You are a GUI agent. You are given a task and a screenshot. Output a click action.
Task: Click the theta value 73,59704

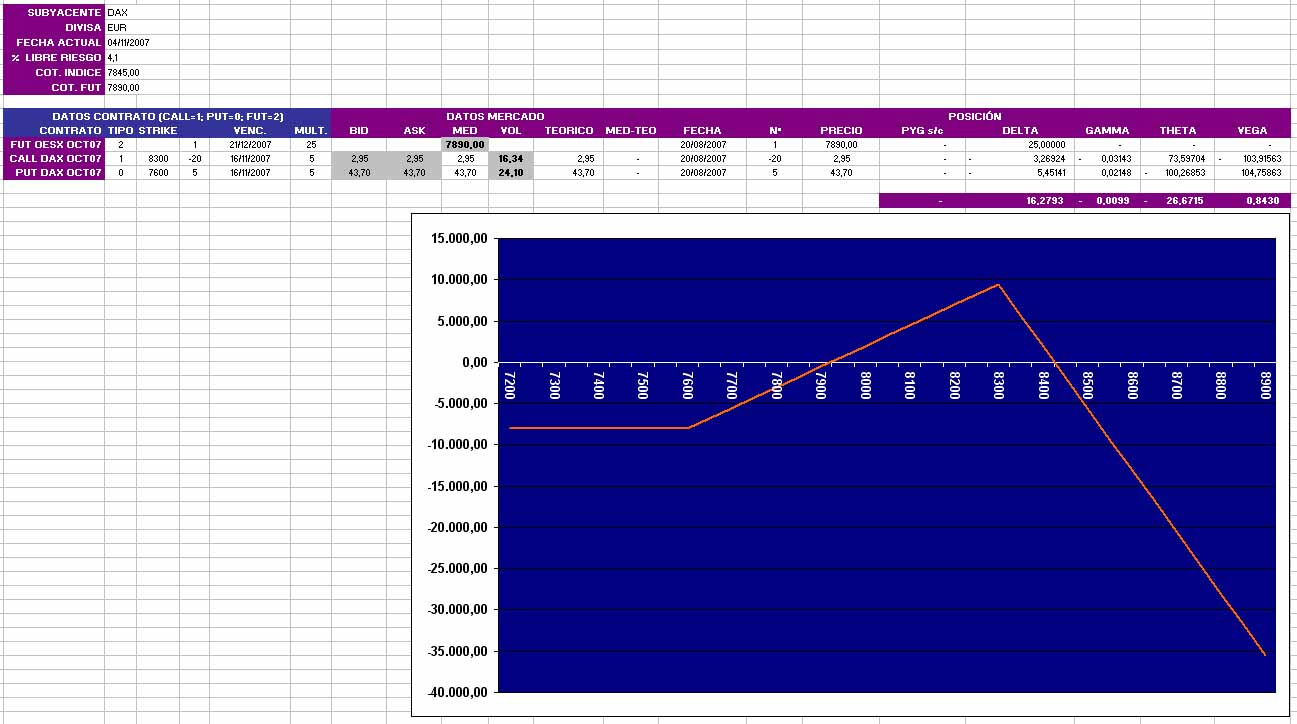click(1185, 159)
